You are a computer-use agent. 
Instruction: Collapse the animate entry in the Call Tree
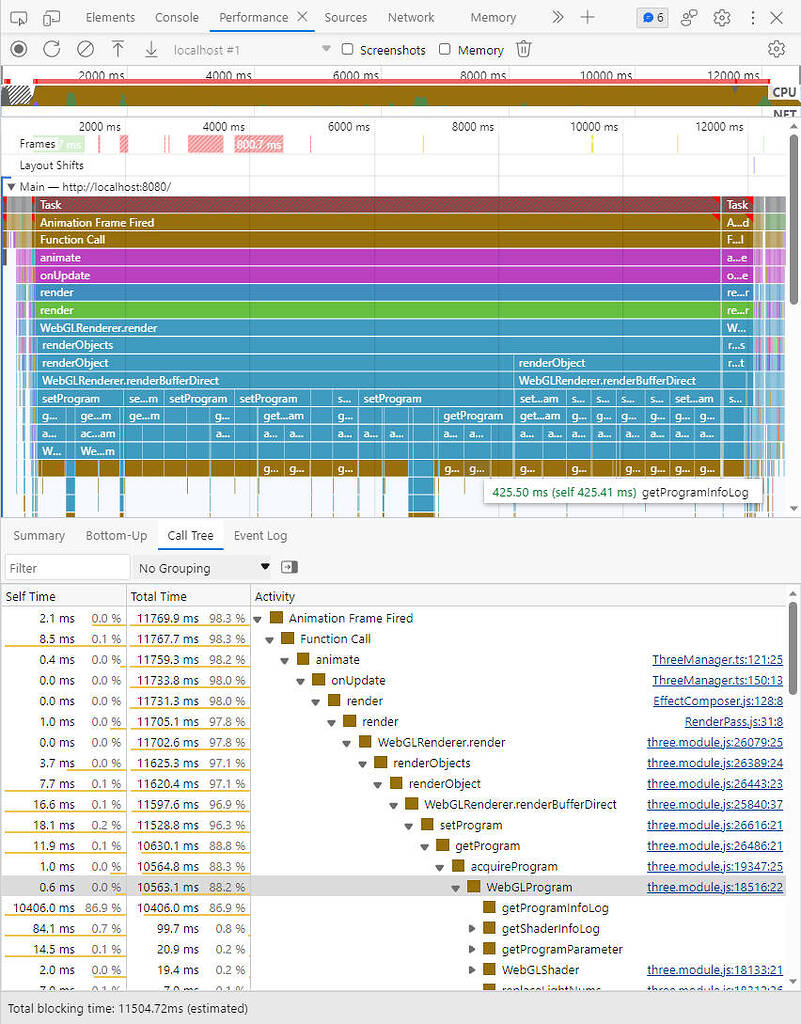pyautogui.click(x=285, y=659)
